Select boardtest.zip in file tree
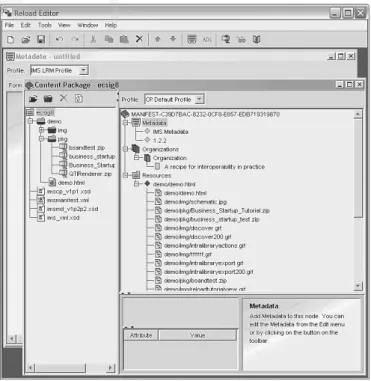This screenshot has width=371, height=381. click(87, 148)
